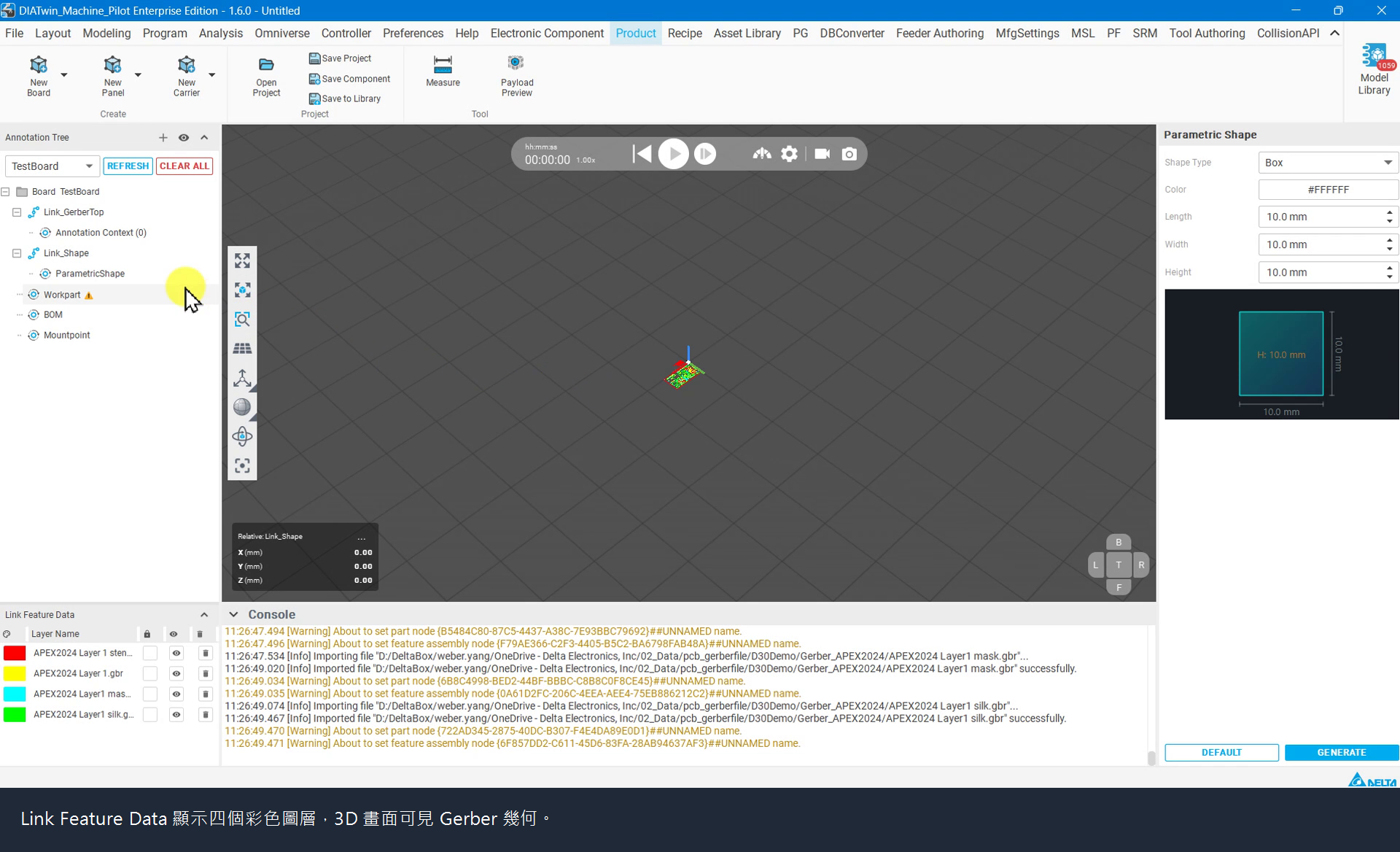Viewport: 1400px width, 852px height.
Task: Open Payload Preview tool
Action: (x=517, y=76)
